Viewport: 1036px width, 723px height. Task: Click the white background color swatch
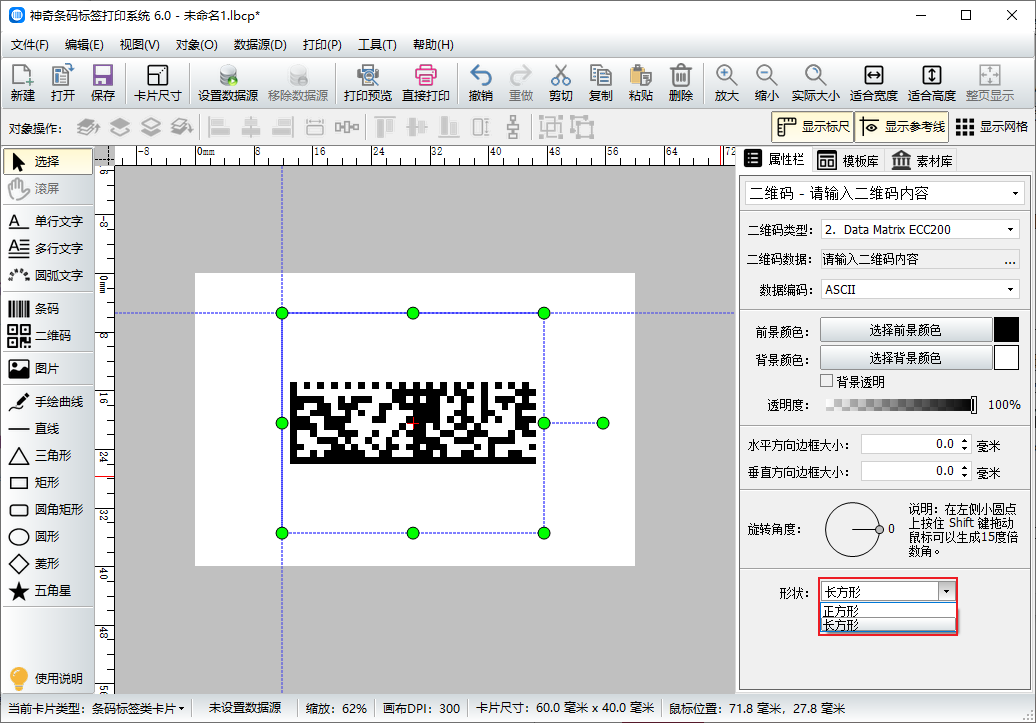(x=1006, y=358)
